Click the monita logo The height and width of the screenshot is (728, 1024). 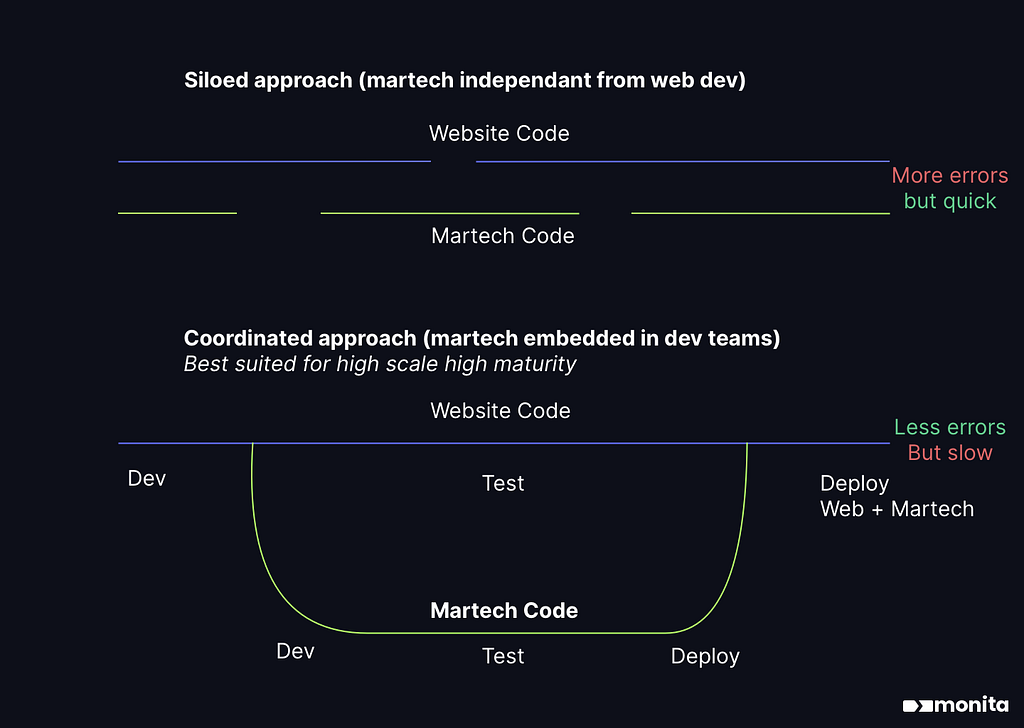(955, 705)
